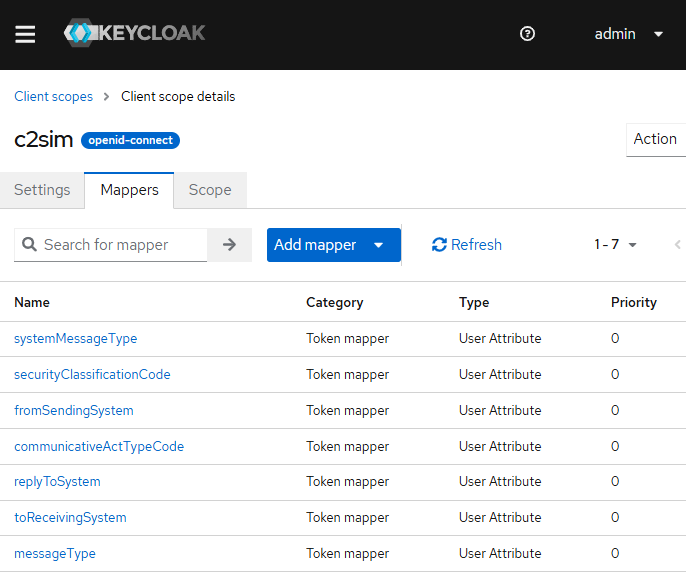The width and height of the screenshot is (686, 582).
Task: Click the search arrow submit button
Action: coord(229,245)
